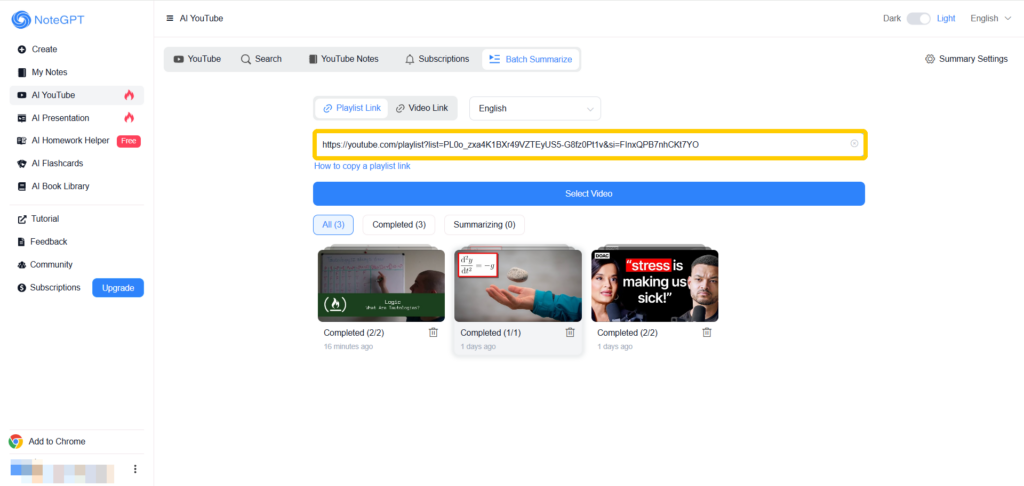Open the summary language dropdown showing English

(535, 108)
